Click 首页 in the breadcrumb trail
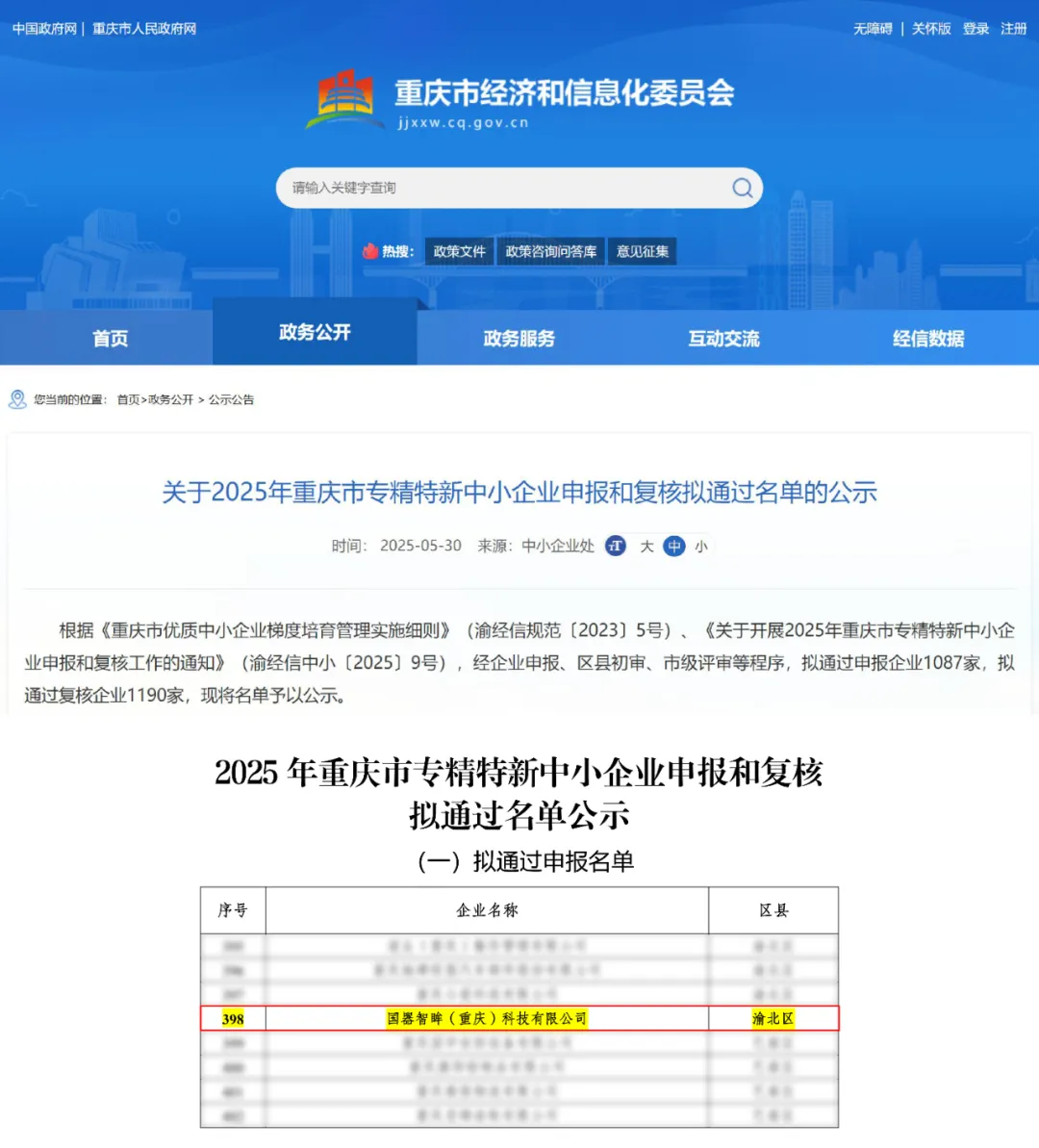The image size is (1039, 1148). 128,399
